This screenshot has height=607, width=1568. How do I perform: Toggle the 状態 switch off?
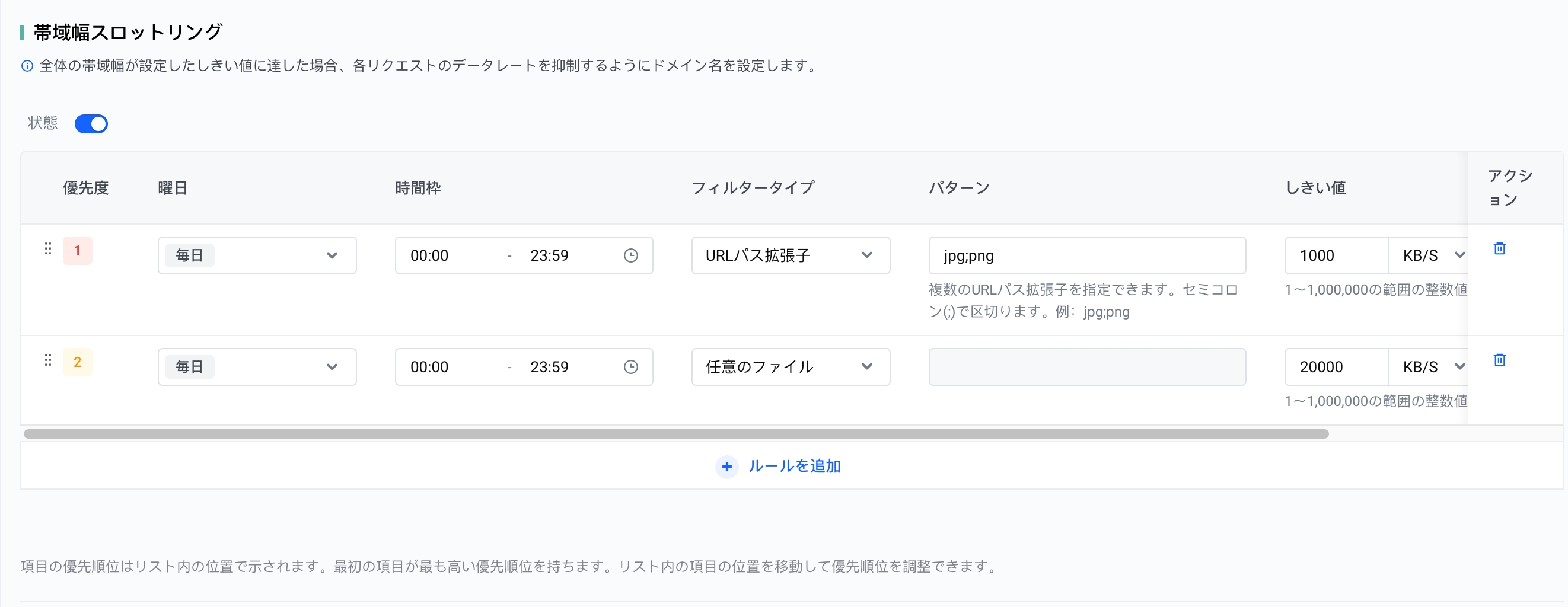(x=91, y=123)
